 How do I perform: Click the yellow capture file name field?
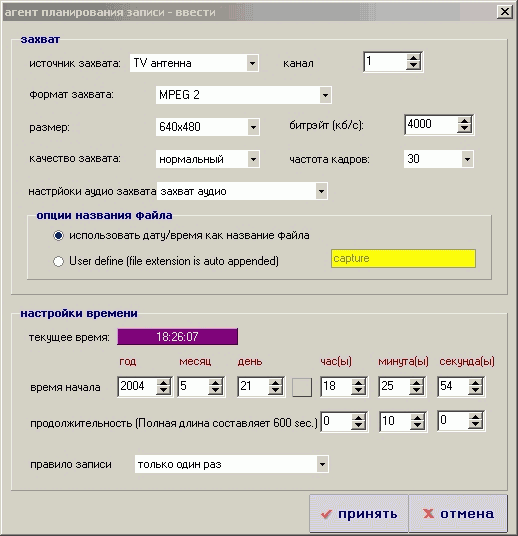[403, 258]
